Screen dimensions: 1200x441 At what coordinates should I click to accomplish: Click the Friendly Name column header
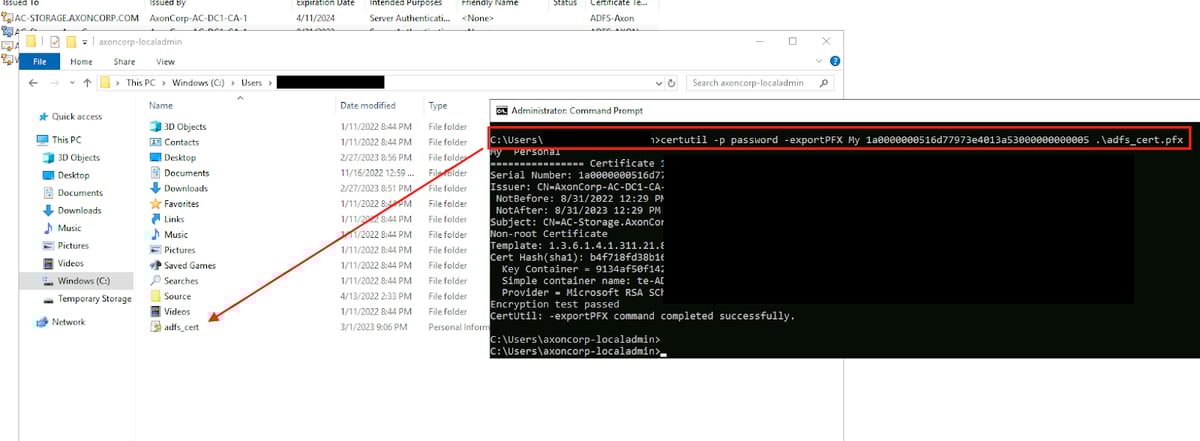488,4
